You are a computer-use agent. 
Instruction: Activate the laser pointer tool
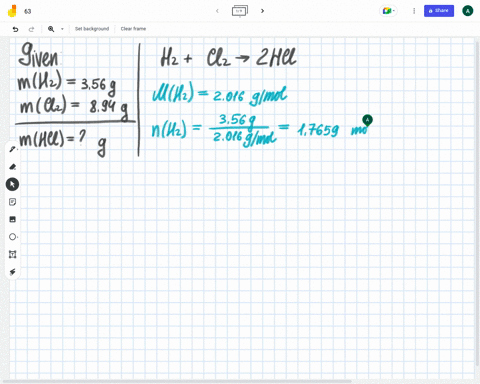12,272
